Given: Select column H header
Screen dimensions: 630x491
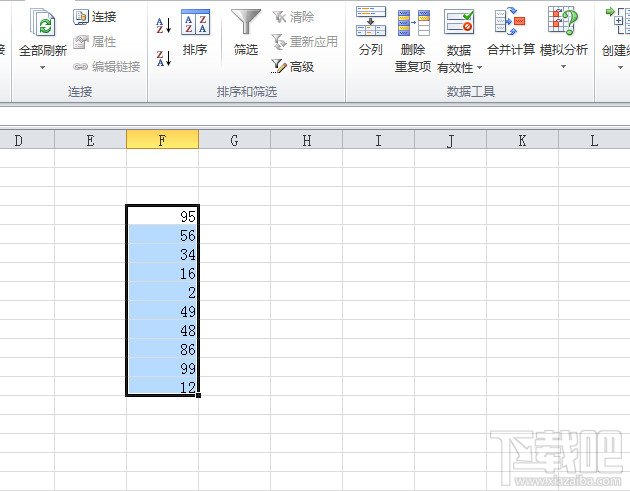Looking at the screenshot, I should [307, 140].
